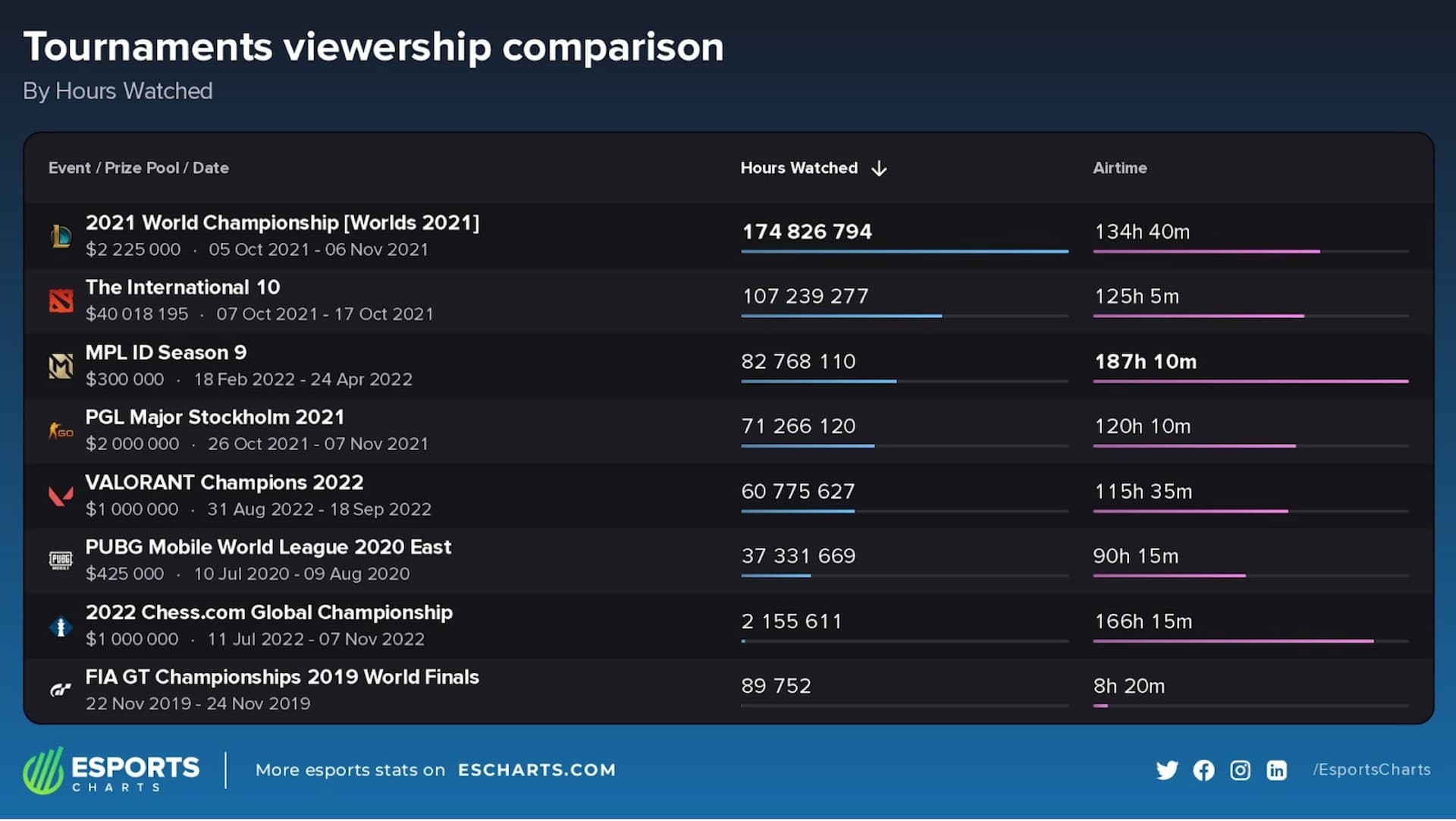Click the Tournaments viewership comparison title
The width and height of the screenshot is (1456, 821).
point(374,47)
